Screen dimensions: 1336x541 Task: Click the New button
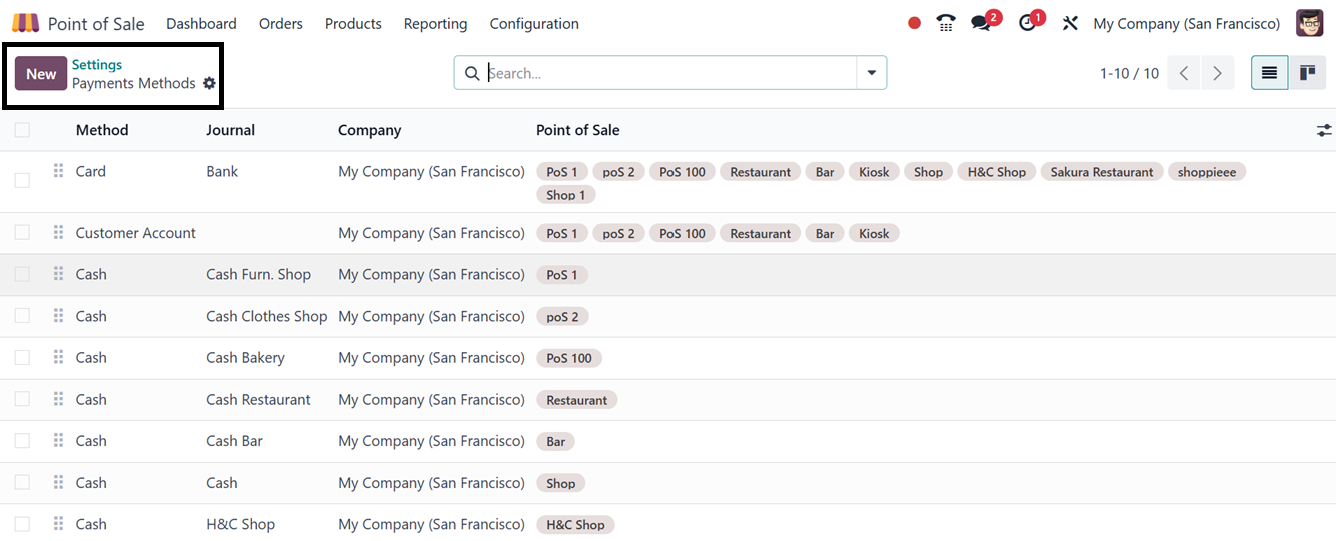click(41, 74)
